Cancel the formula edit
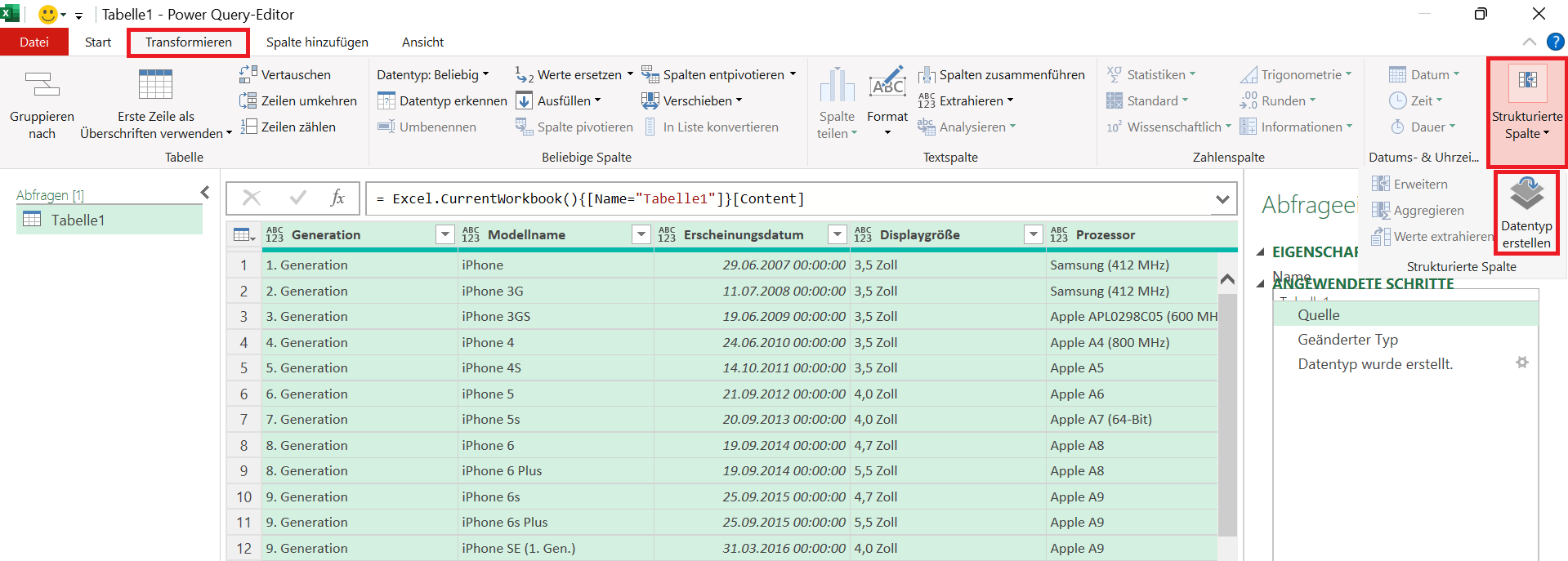Viewport: 1568px width, 561px height. pos(252,198)
